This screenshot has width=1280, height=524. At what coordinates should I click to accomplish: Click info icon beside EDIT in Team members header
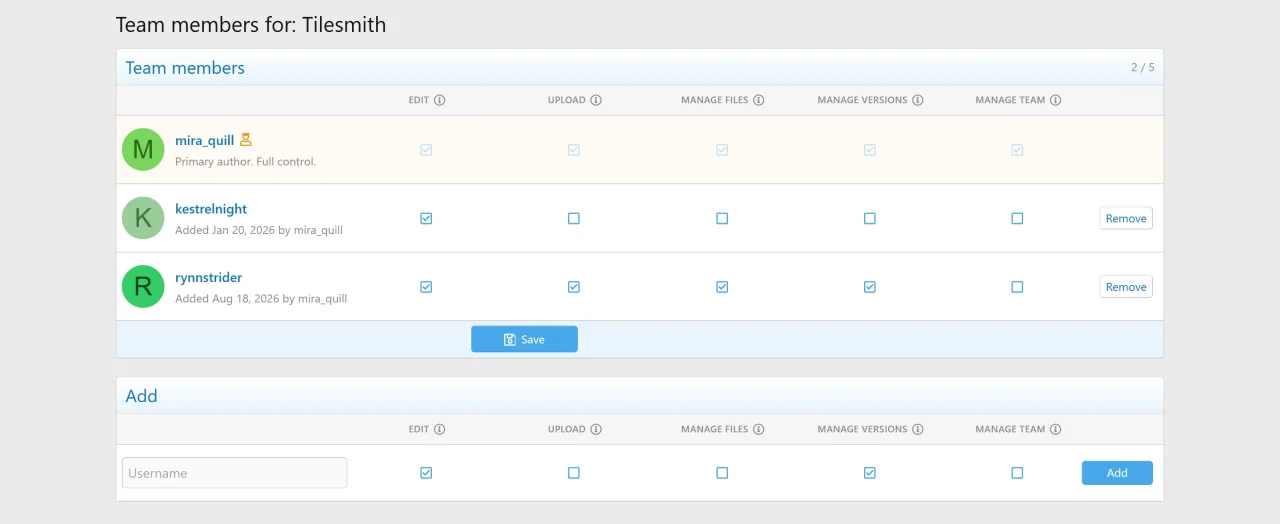coord(439,100)
